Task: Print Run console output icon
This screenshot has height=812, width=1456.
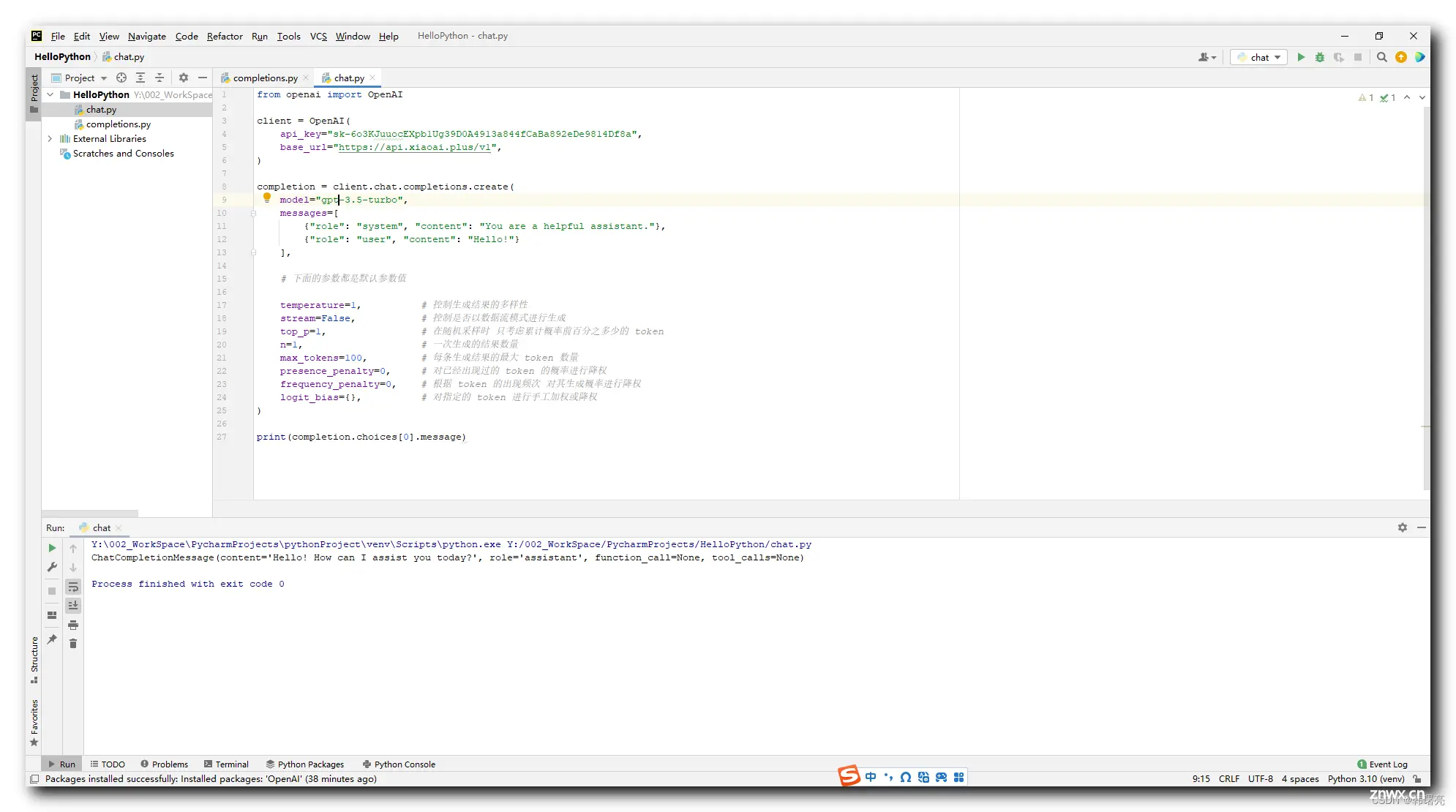Action: point(73,625)
